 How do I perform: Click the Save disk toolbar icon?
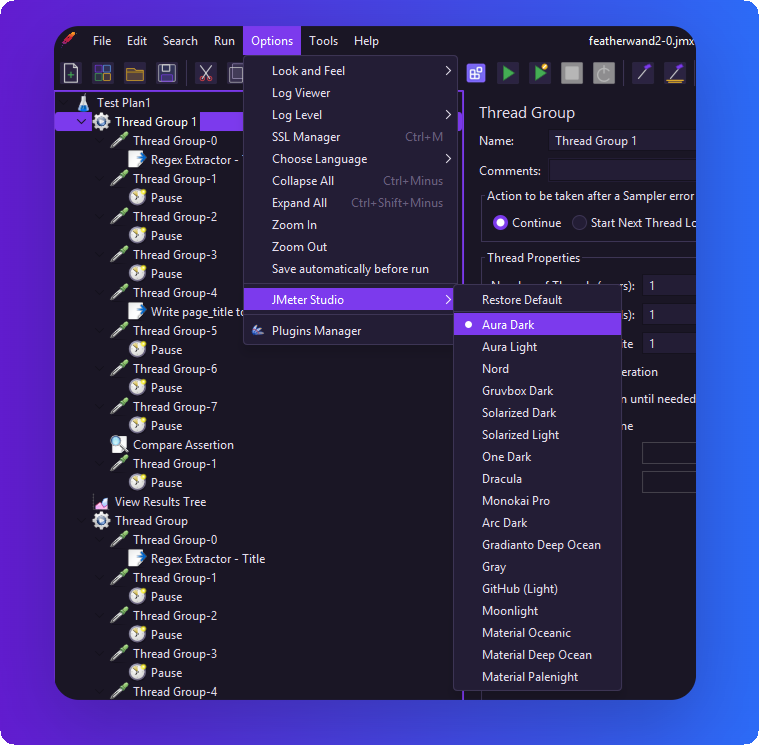[x=167, y=74]
